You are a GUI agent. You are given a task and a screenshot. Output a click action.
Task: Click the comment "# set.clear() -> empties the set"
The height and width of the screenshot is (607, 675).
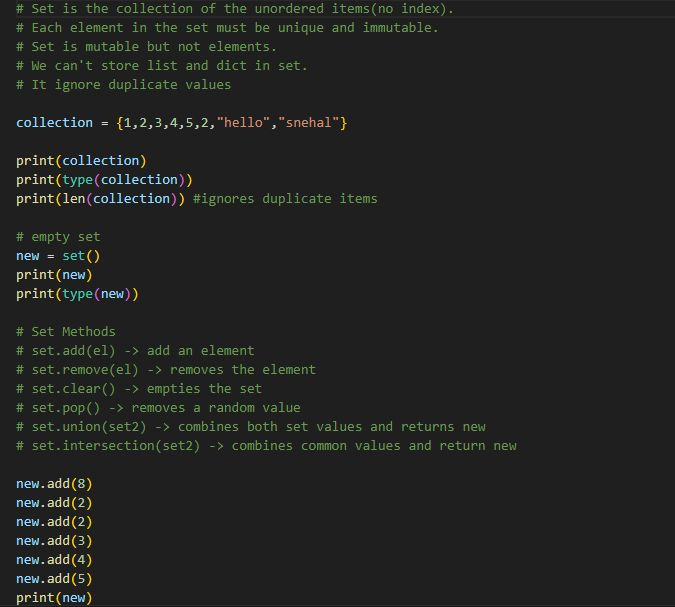139,389
